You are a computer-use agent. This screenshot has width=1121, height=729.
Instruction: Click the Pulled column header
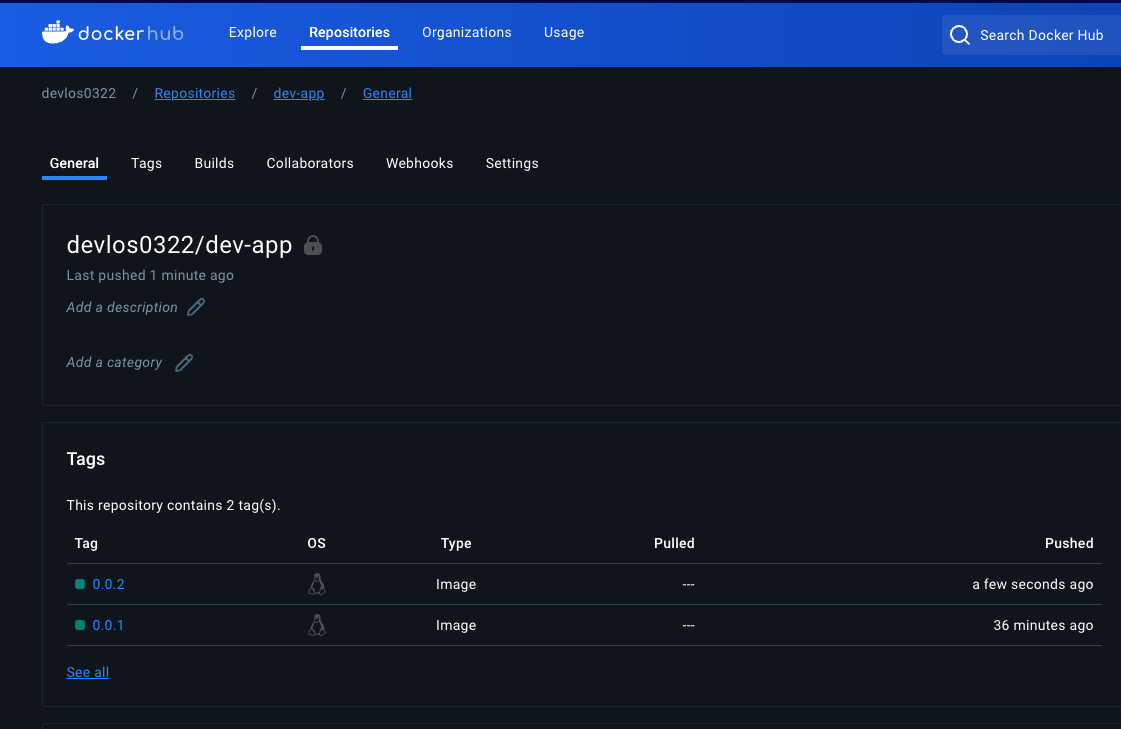tap(674, 543)
